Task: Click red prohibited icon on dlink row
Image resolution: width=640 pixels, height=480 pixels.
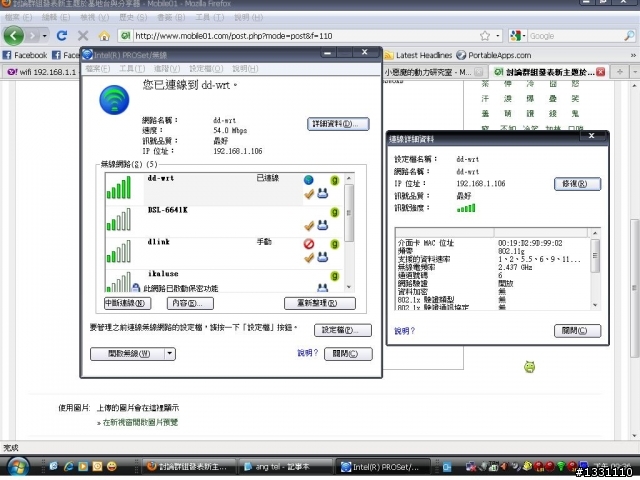Action: pyautogui.click(x=309, y=244)
